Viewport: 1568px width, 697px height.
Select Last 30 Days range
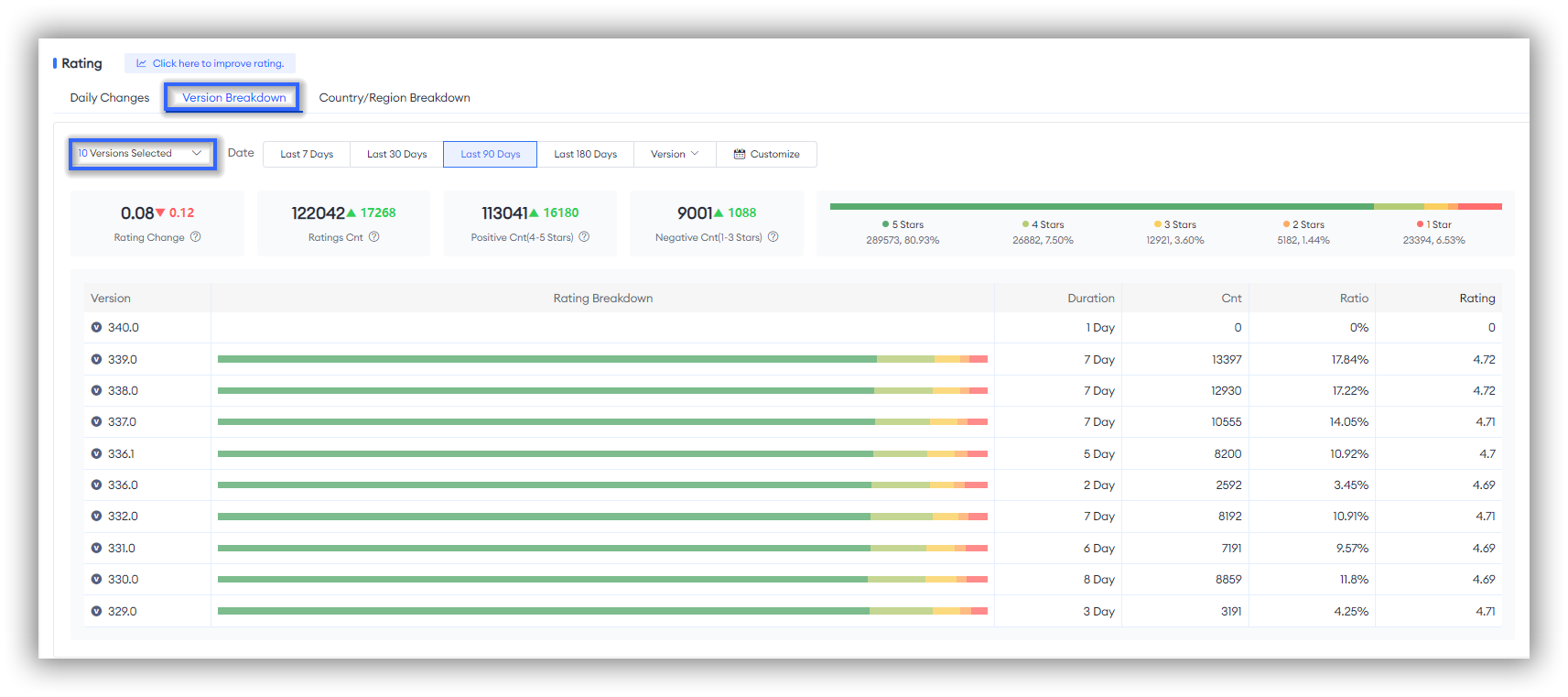(397, 154)
